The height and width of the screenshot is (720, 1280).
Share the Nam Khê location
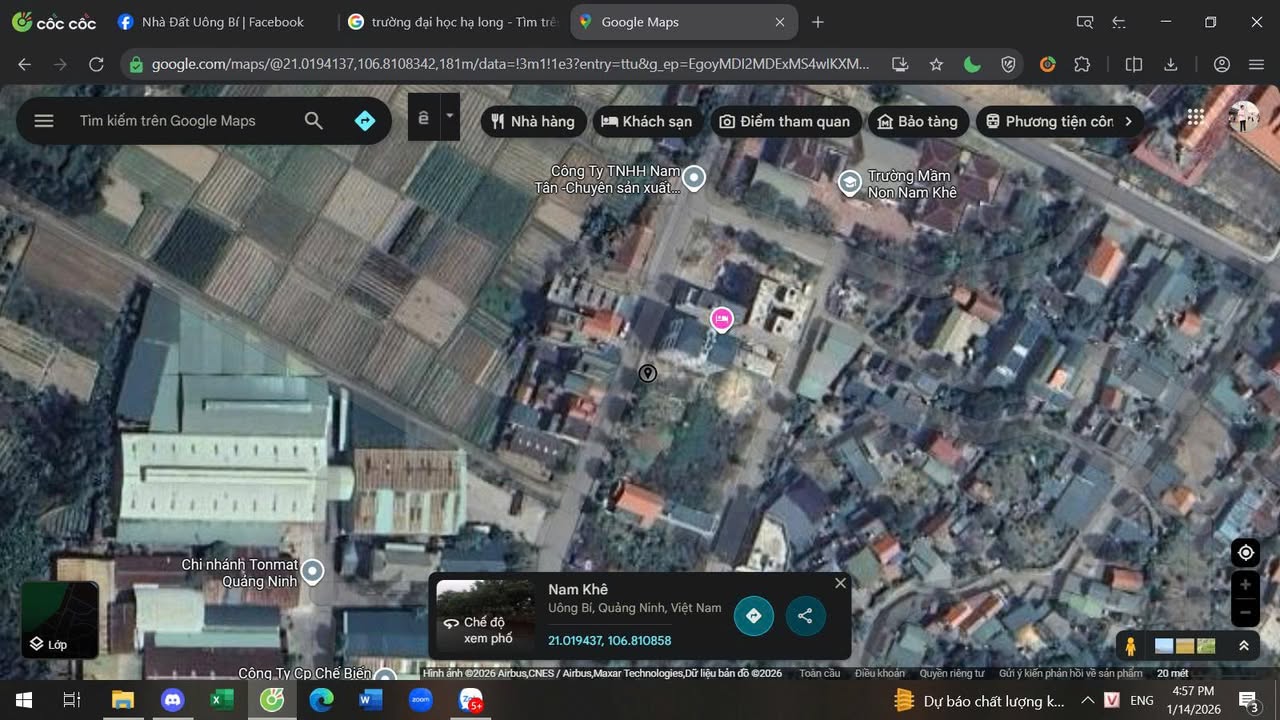coord(805,616)
